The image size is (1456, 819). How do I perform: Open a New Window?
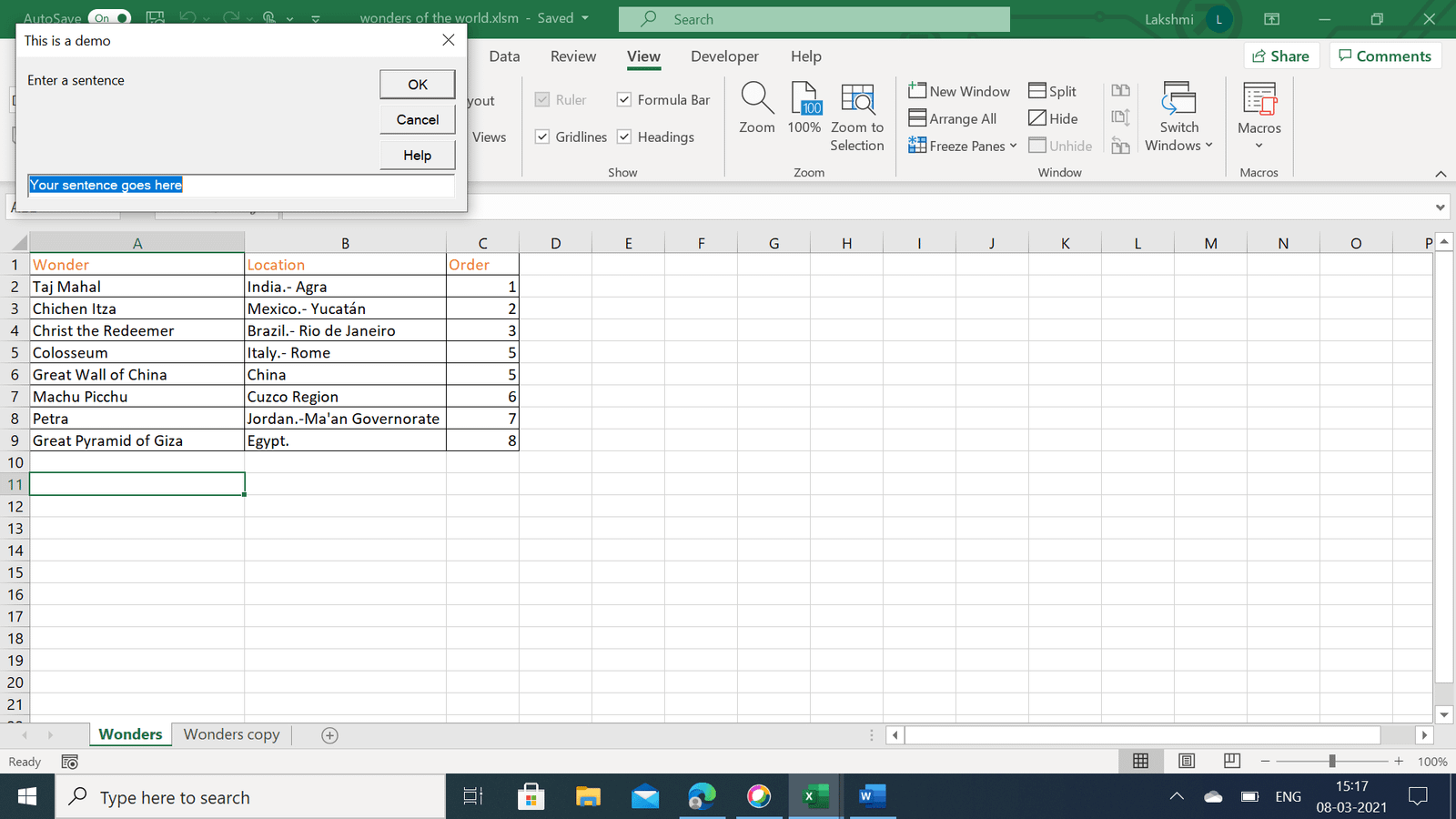pos(959,91)
